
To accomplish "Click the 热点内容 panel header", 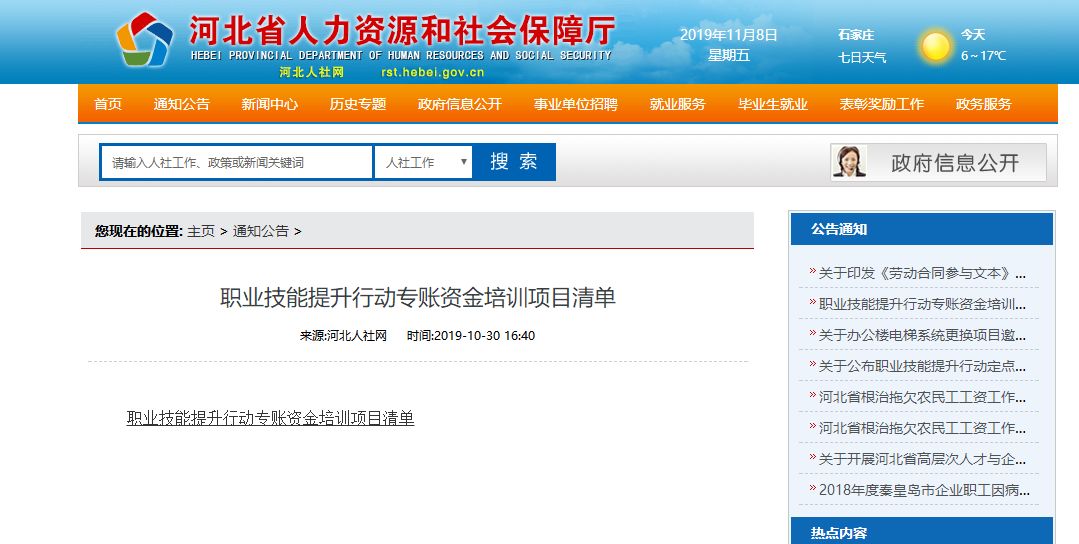I will pos(921,532).
